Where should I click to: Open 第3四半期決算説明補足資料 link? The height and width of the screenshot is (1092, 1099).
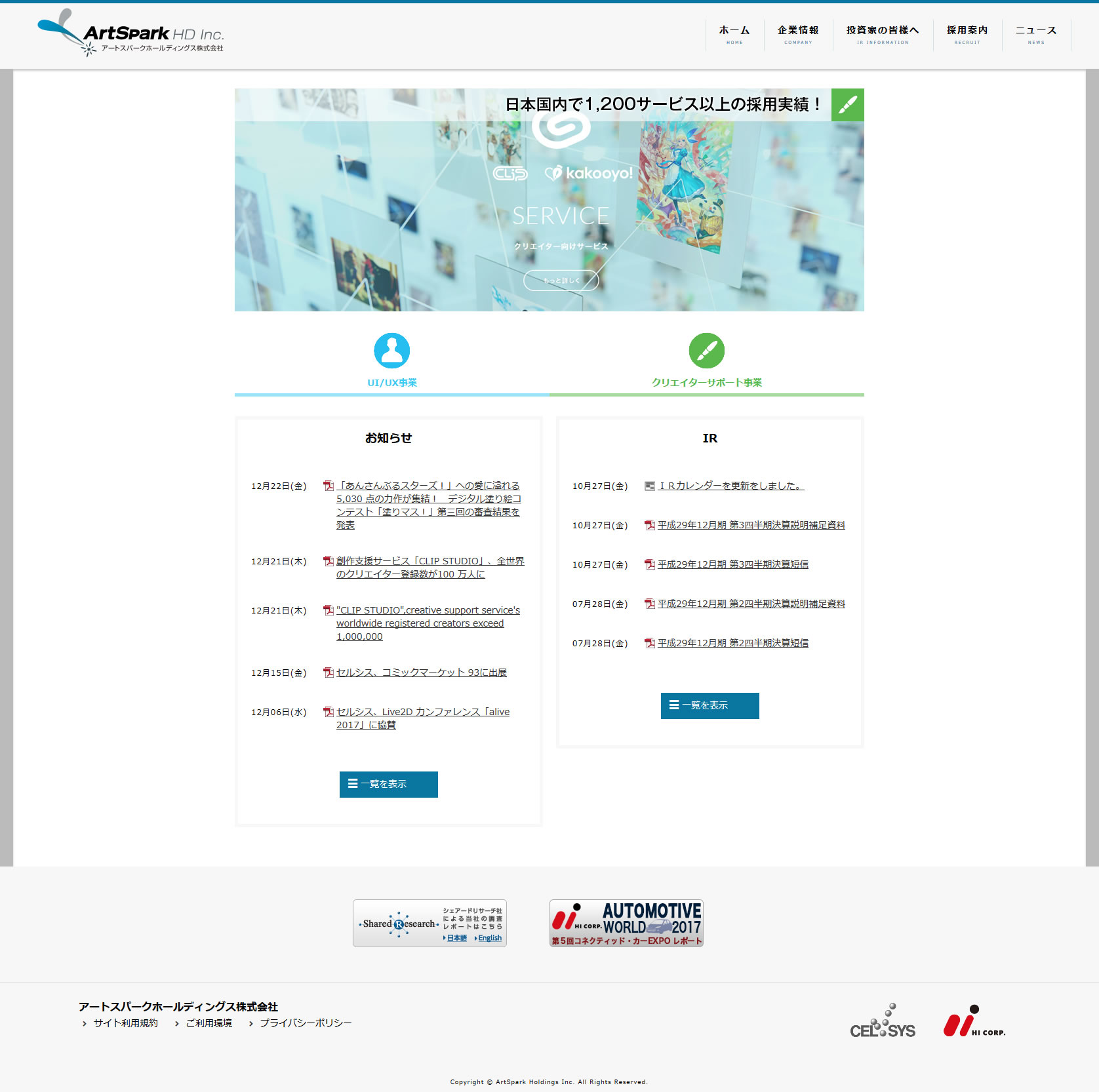[x=751, y=525]
